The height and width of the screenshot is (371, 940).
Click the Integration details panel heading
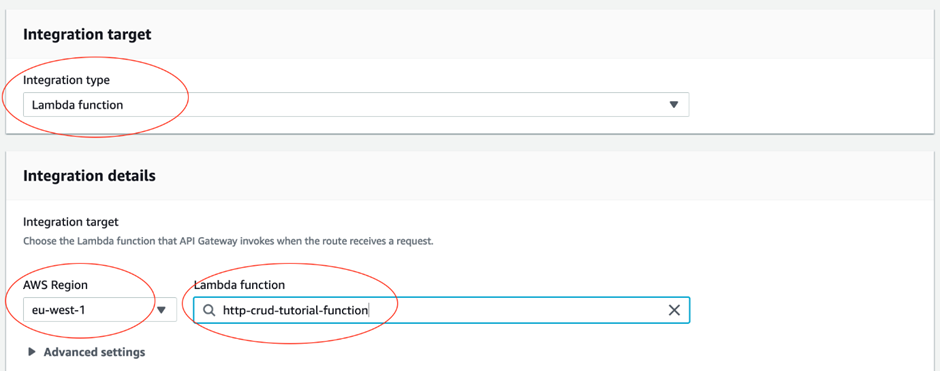(89, 176)
